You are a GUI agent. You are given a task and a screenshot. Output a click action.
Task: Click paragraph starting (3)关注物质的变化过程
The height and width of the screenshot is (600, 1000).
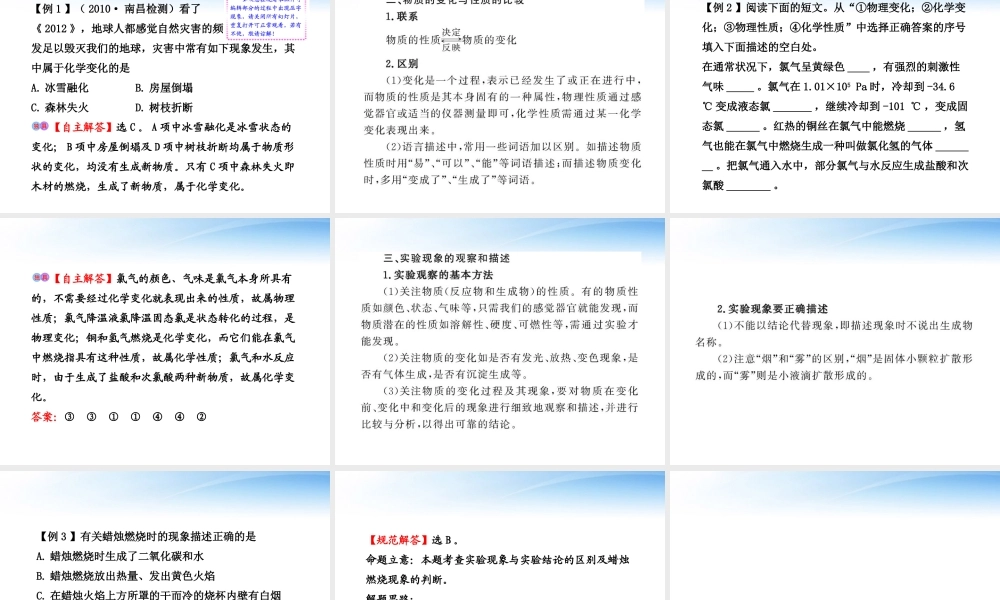500,407
